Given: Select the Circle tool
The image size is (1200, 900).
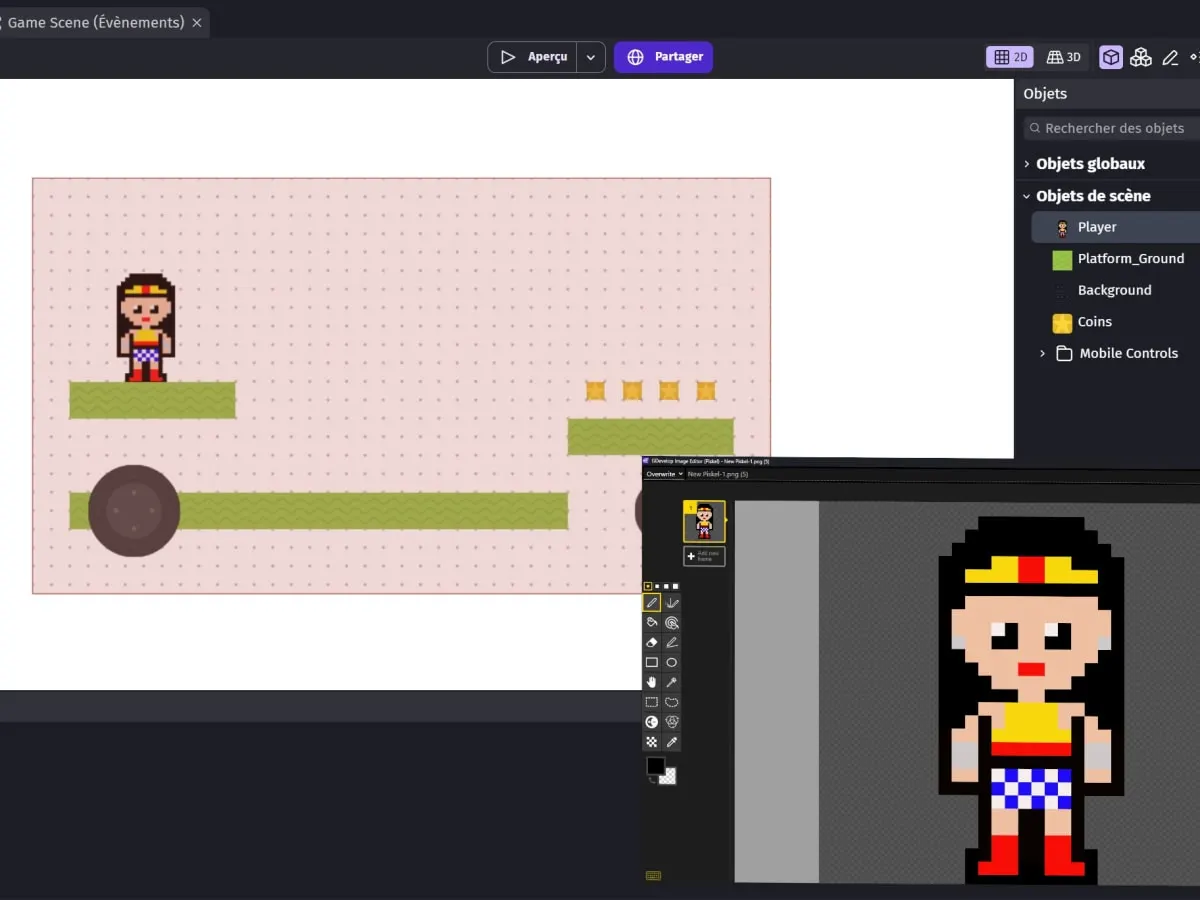Looking at the screenshot, I should pos(672,662).
